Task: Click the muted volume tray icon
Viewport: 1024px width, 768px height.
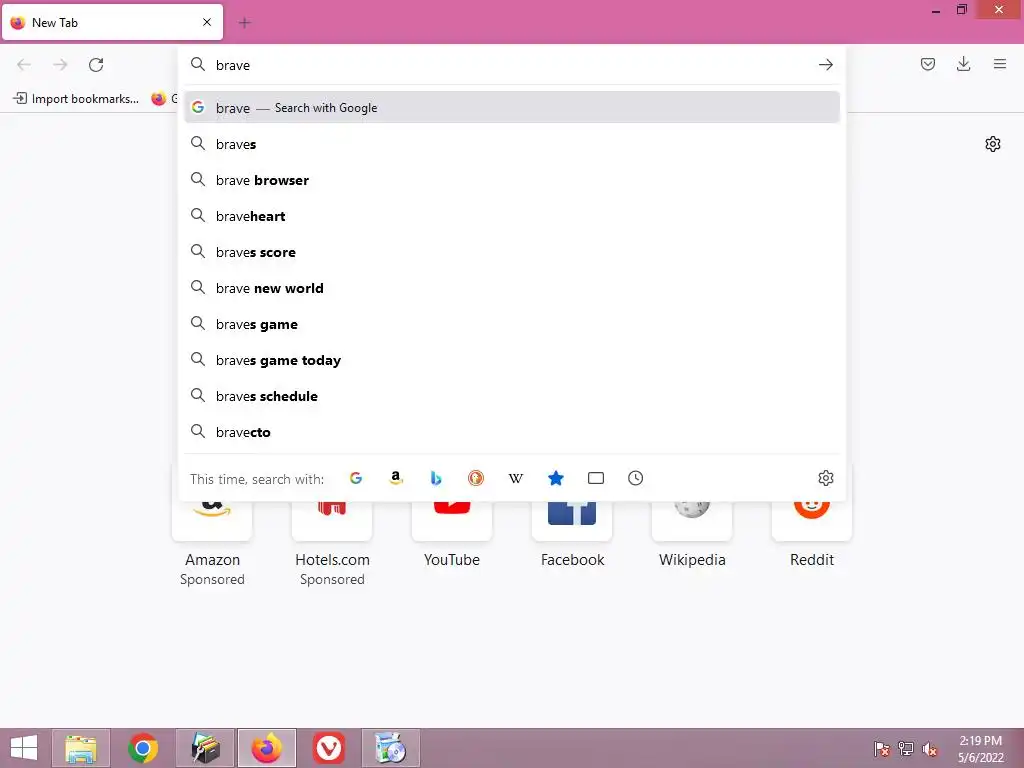Action: 929,748
